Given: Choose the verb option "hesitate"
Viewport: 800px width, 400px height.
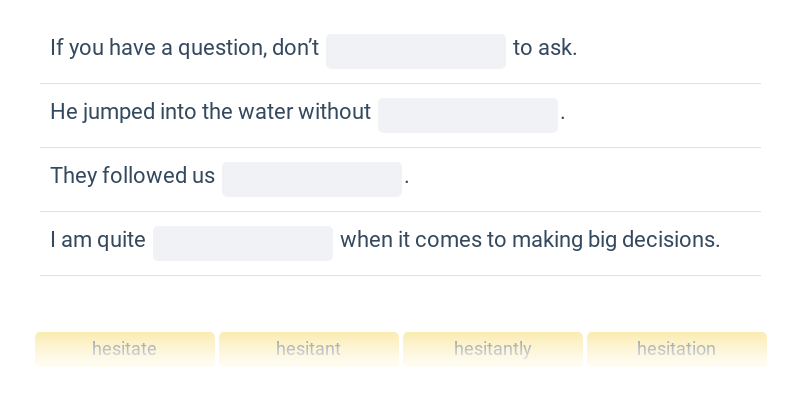Looking at the screenshot, I should pos(125,349).
